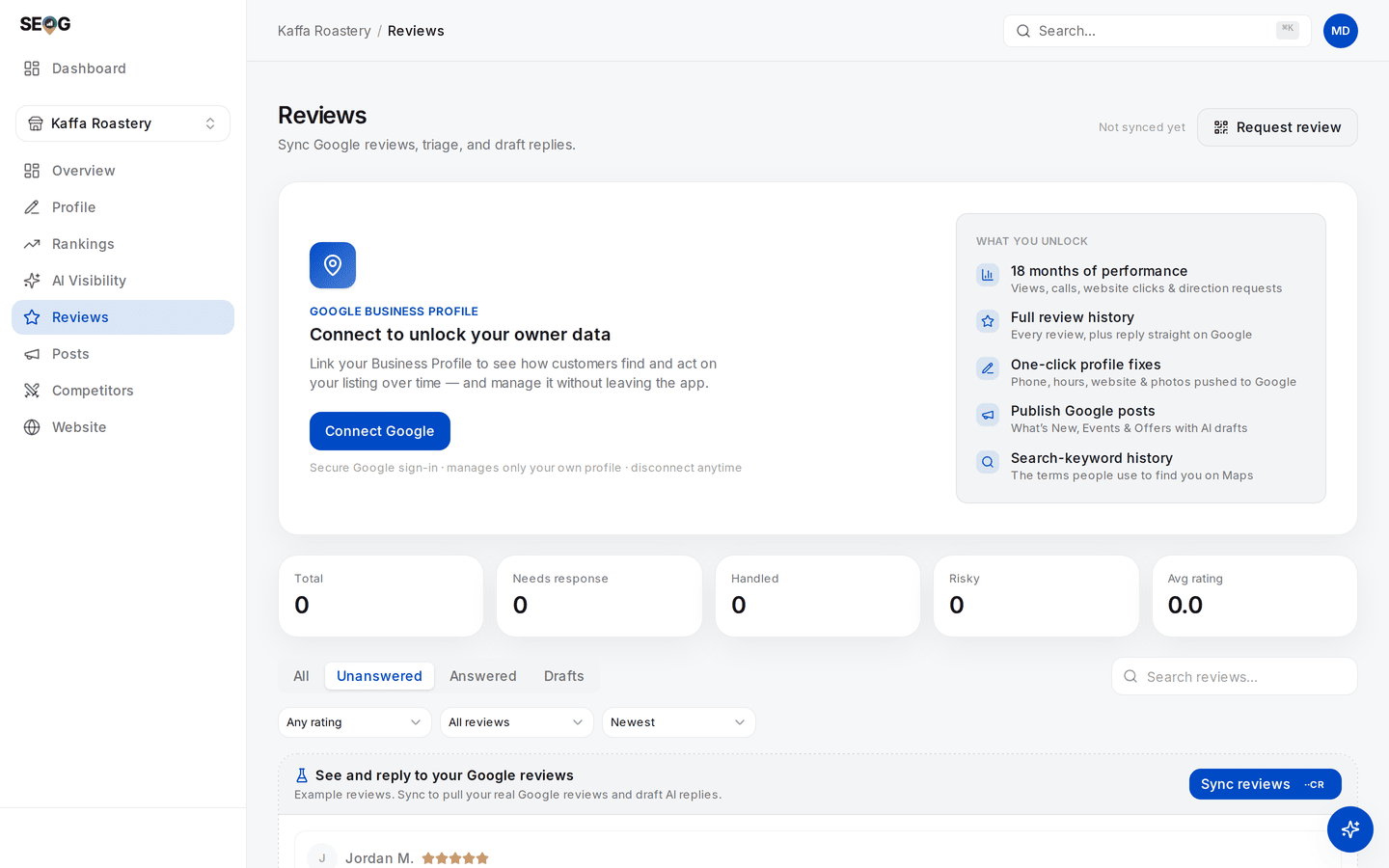Screen dimensions: 1389x868
Task: Click the Connect Google button
Action: point(380,431)
